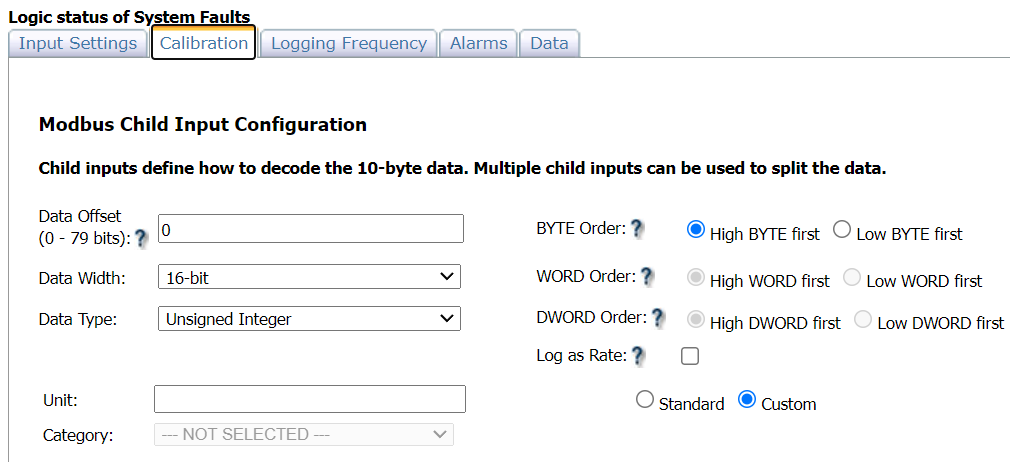Go to the Alarms tab
This screenshot has width=1010, height=462.
click(479, 43)
